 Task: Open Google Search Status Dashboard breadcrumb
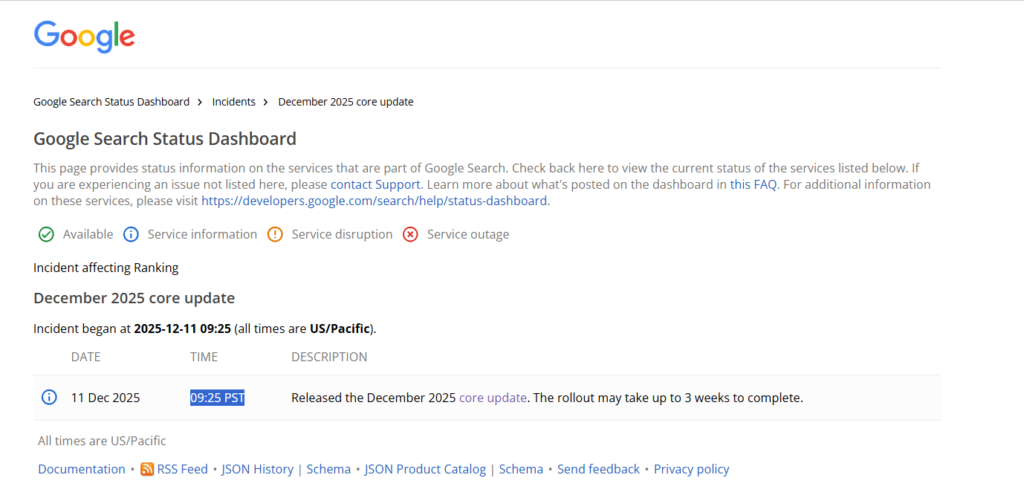tap(111, 102)
